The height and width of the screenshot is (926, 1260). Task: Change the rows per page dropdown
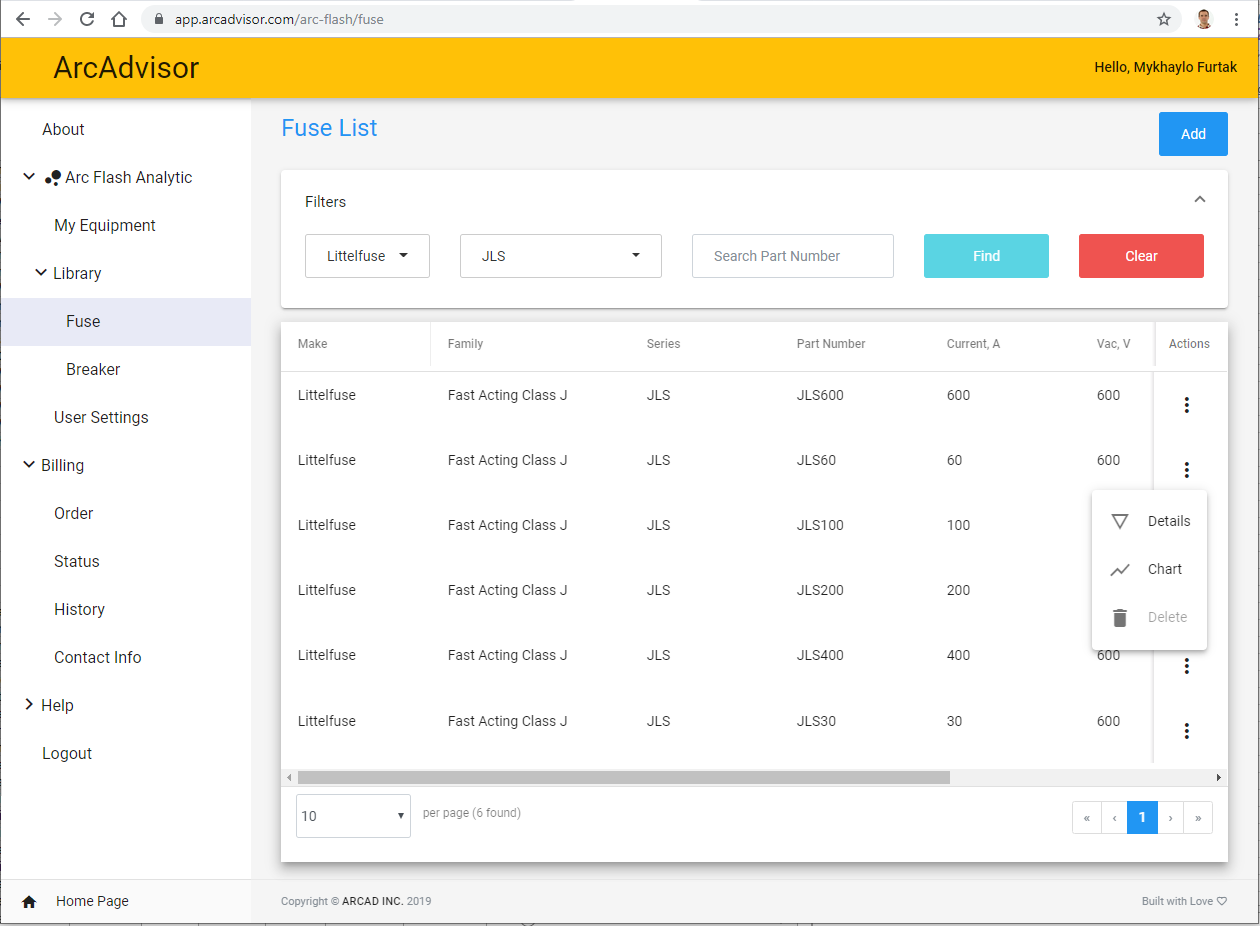click(x=353, y=816)
